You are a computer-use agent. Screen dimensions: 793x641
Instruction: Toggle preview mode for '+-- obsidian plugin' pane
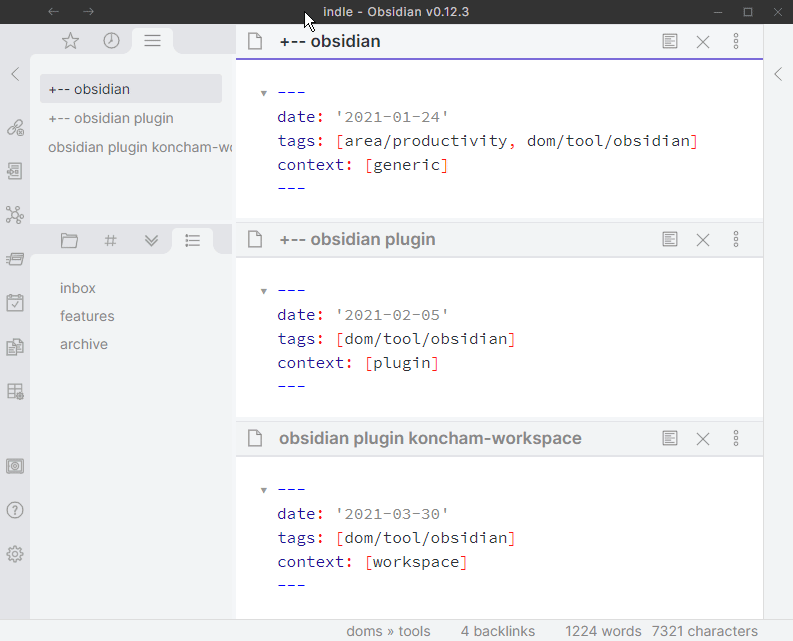coord(670,239)
